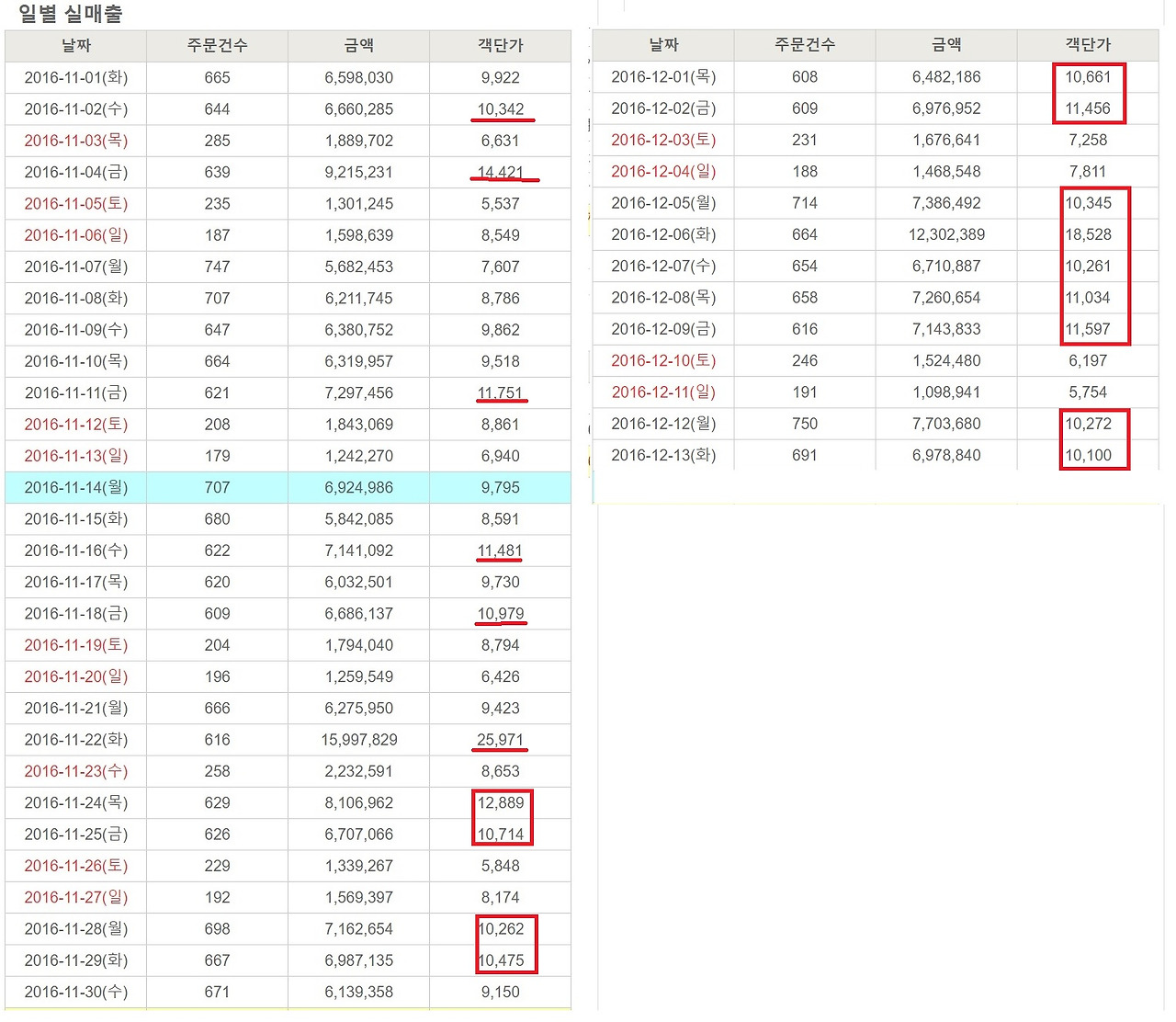
Task: Select the amount 1,569,397
Action: [359, 897]
